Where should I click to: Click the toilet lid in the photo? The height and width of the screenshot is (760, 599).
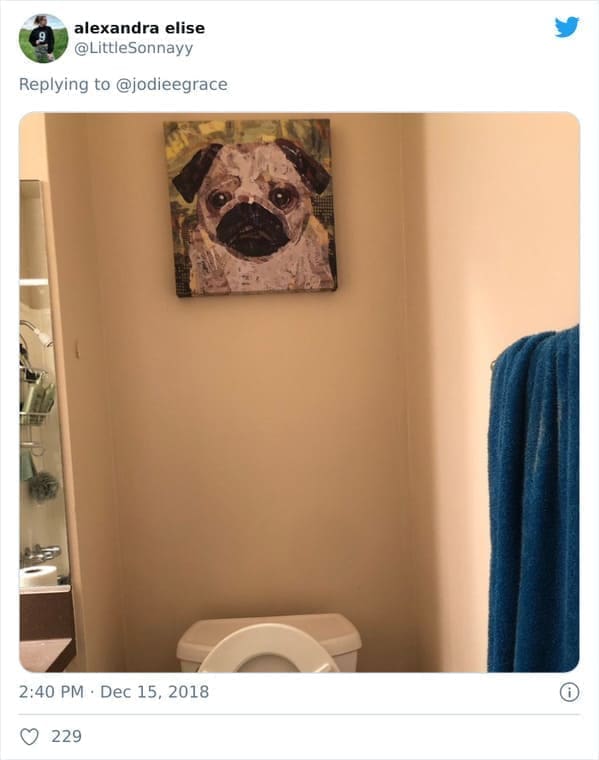[x=268, y=649]
